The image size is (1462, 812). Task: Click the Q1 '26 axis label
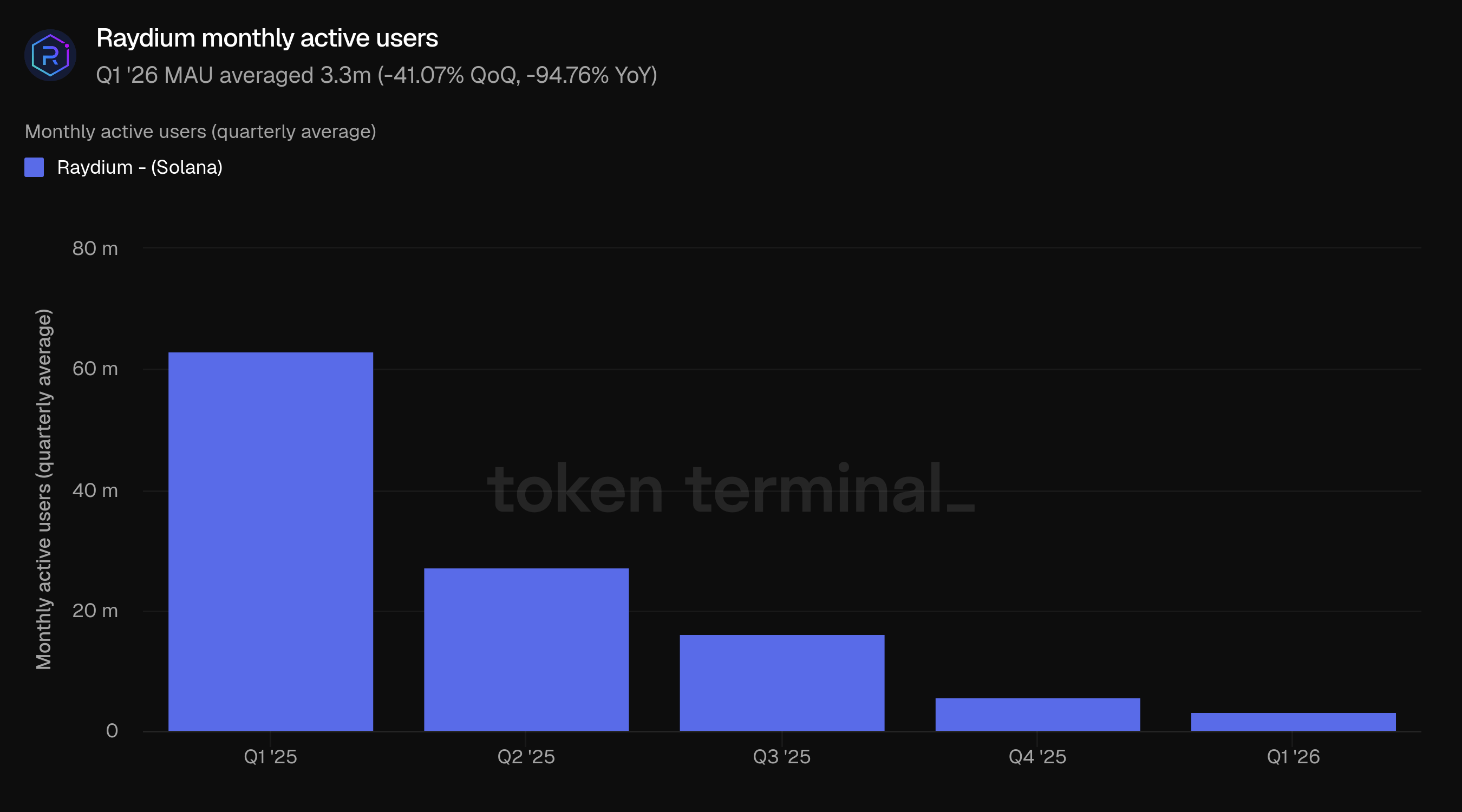pos(1294,756)
